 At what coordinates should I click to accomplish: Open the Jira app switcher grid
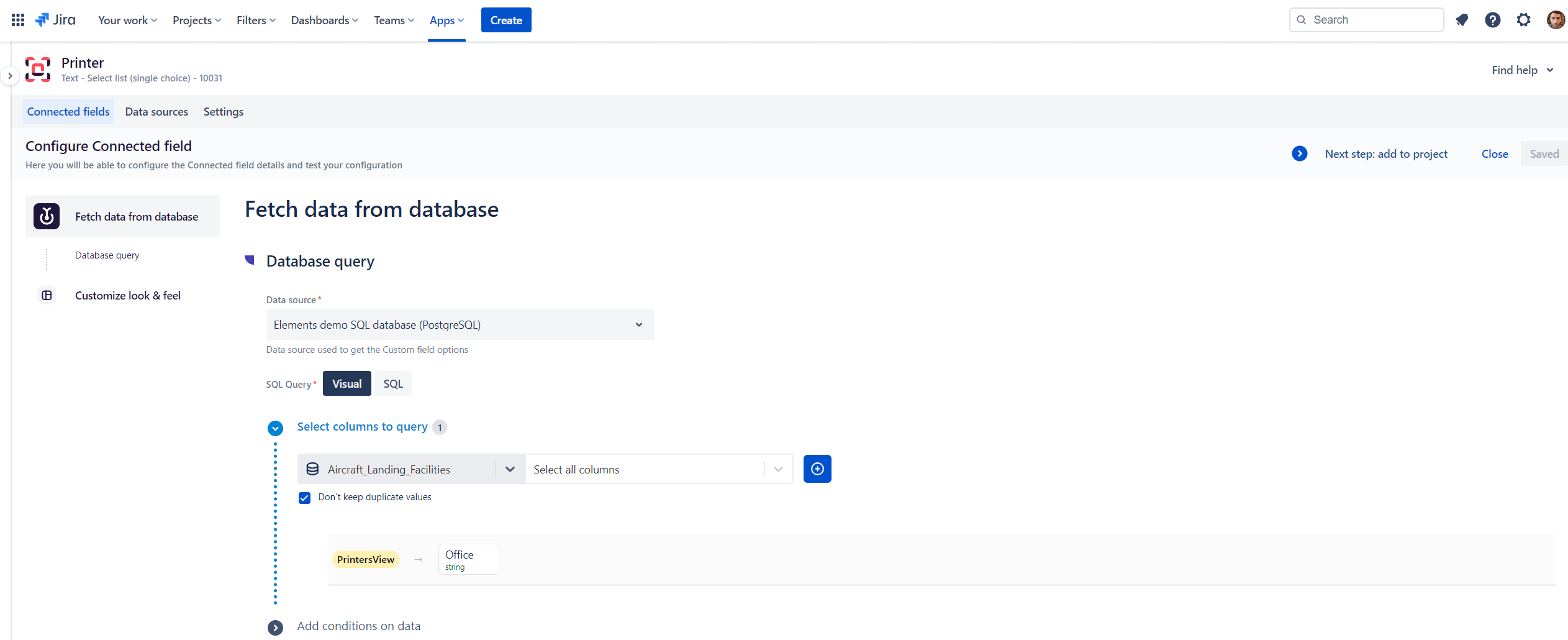click(x=18, y=20)
